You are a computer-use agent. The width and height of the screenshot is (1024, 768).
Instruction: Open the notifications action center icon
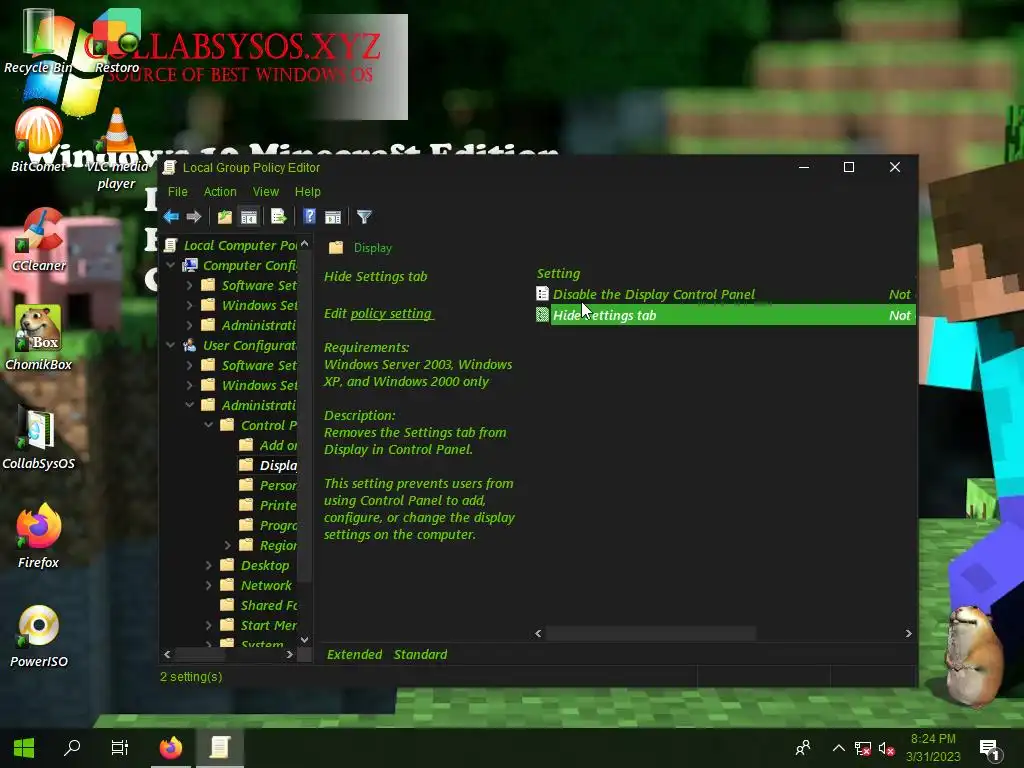point(990,749)
